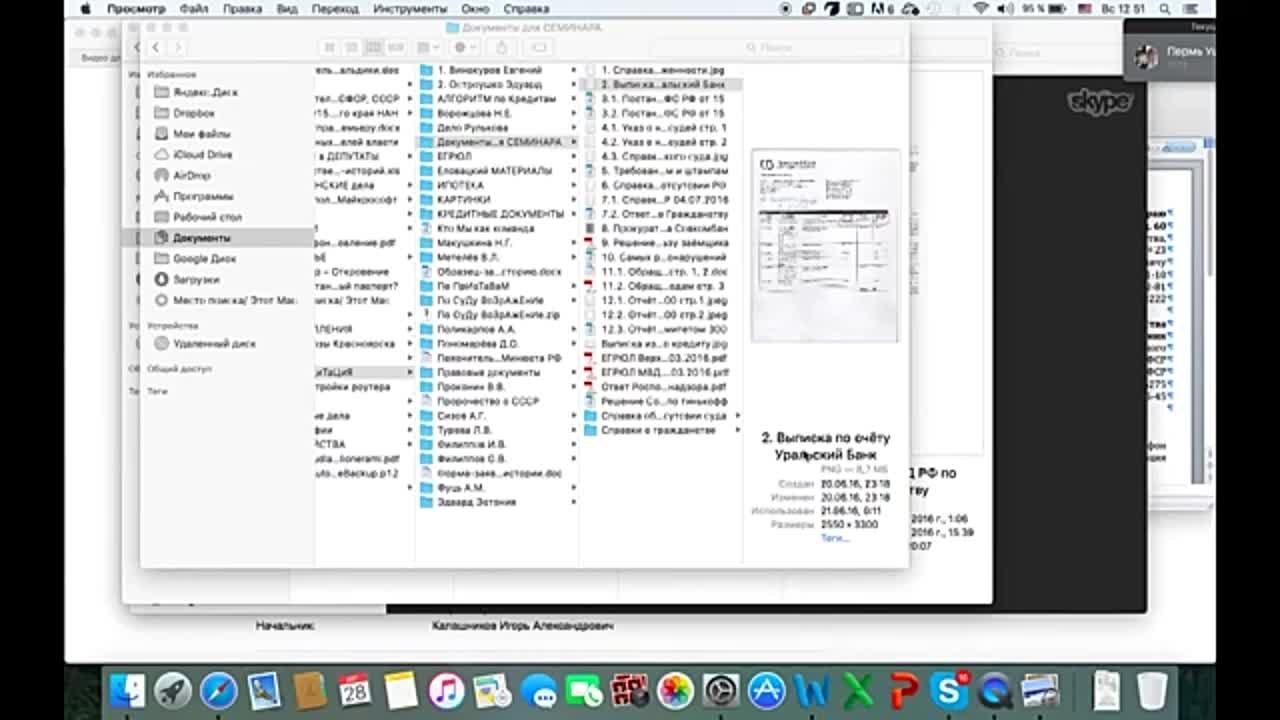Viewport: 1280px width, 720px height.
Task: Go back in Finder navigation
Action: tap(156, 47)
